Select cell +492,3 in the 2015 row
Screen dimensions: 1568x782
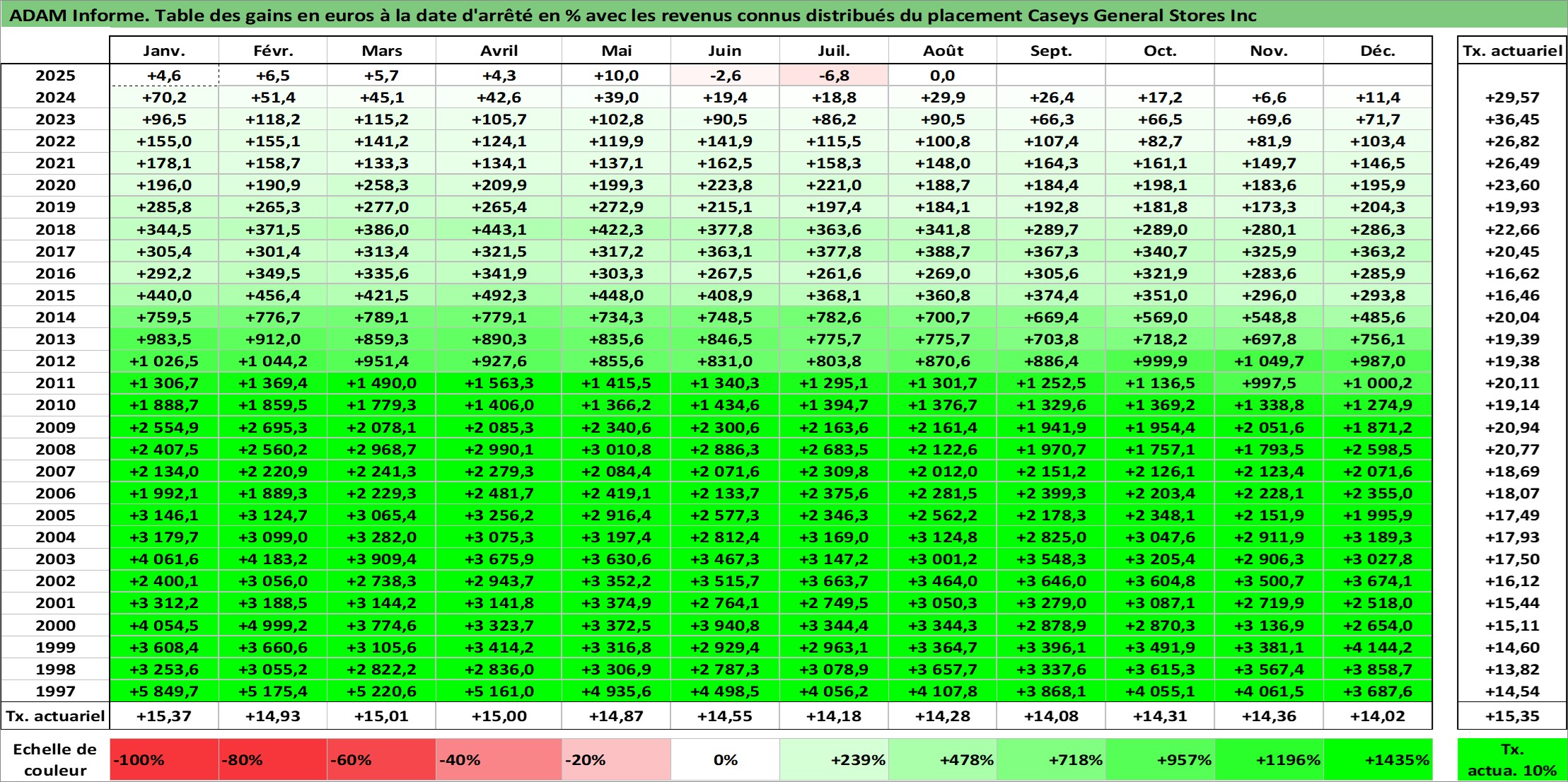[499, 296]
